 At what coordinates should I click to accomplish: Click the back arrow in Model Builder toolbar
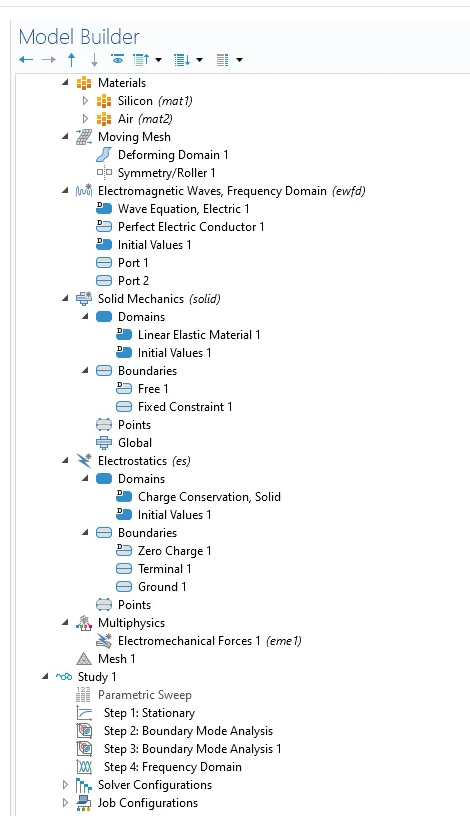pyautogui.click(x=26, y=60)
